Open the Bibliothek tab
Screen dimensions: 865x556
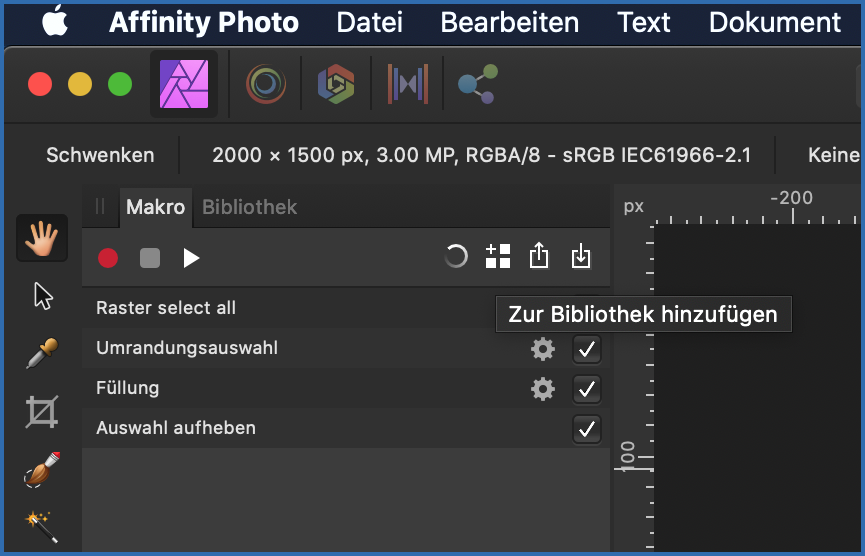[249, 208]
